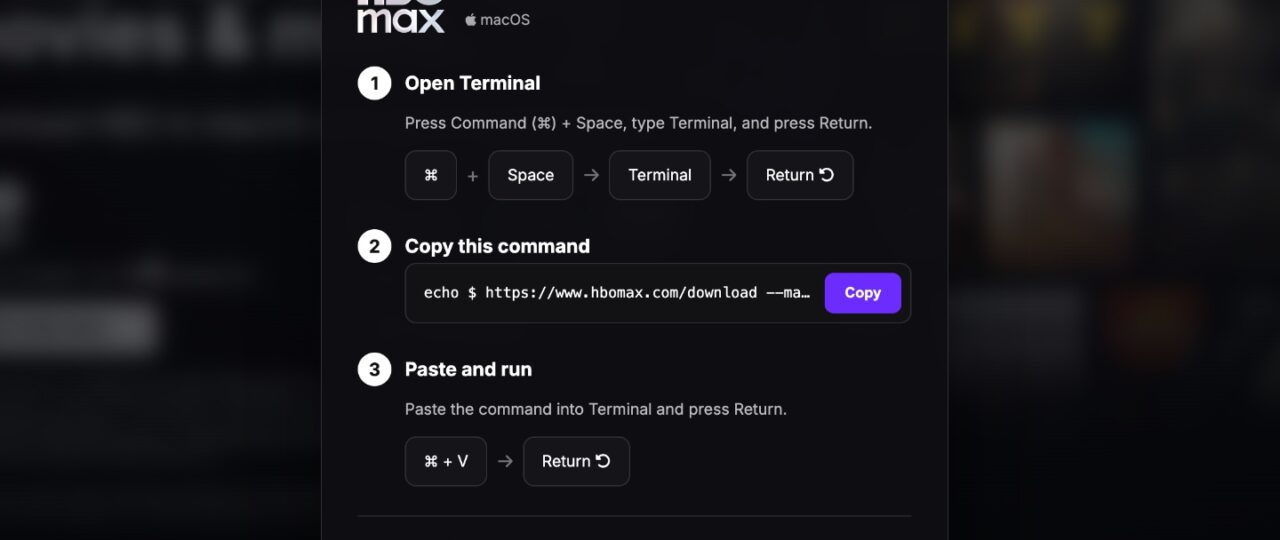
Task: Select the echo command text field
Action: click(x=657, y=293)
